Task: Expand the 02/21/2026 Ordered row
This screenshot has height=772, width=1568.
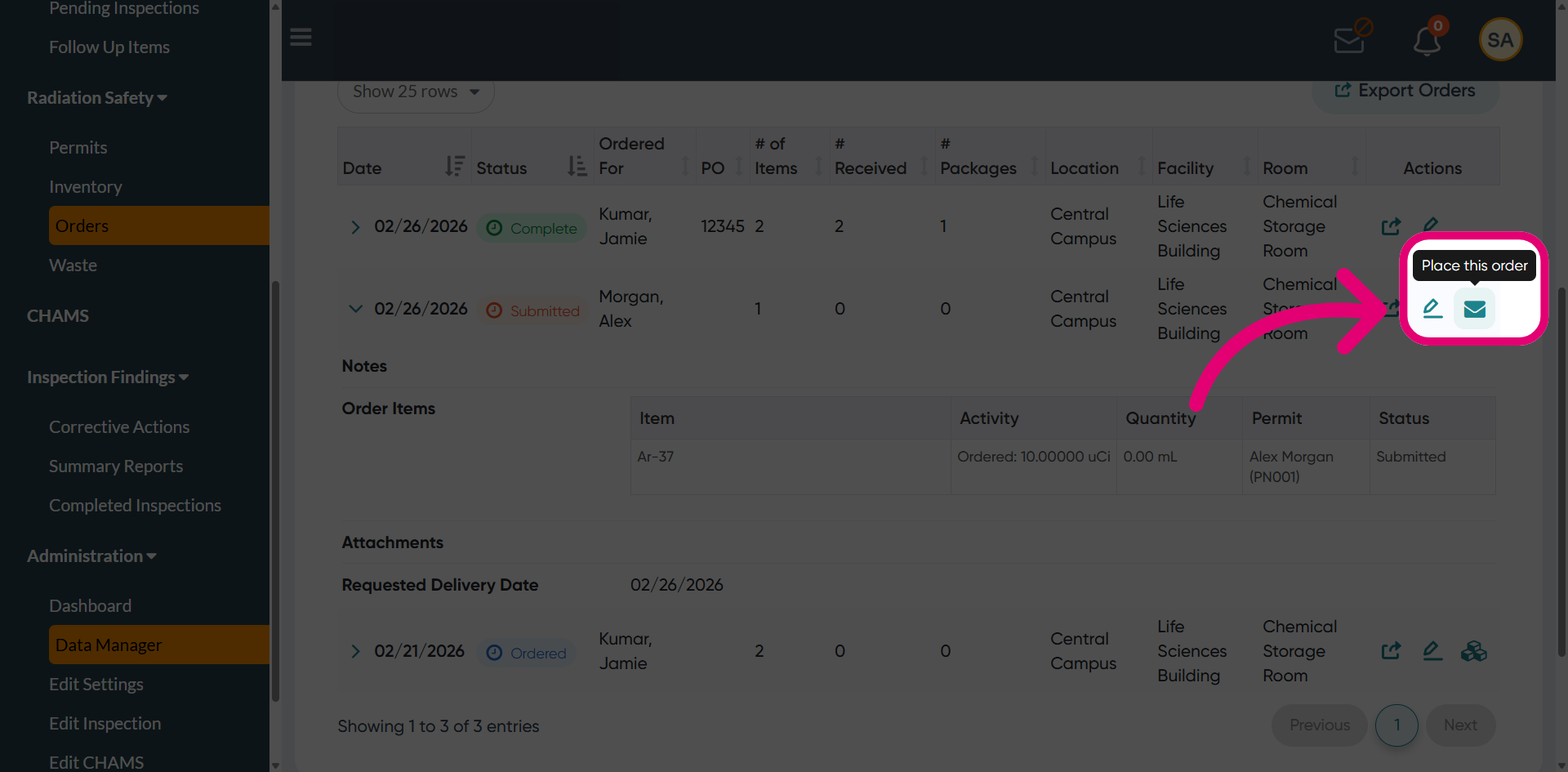Action: tap(355, 651)
